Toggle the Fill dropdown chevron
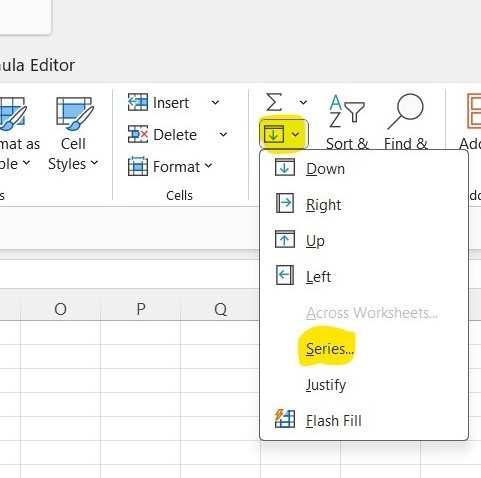This screenshot has width=481, height=478. coord(295,135)
